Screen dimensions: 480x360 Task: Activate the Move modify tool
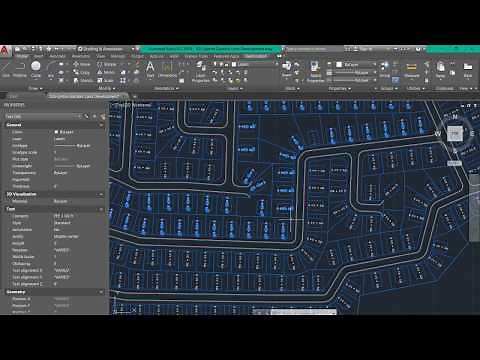pyautogui.click(x=82, y=64)
